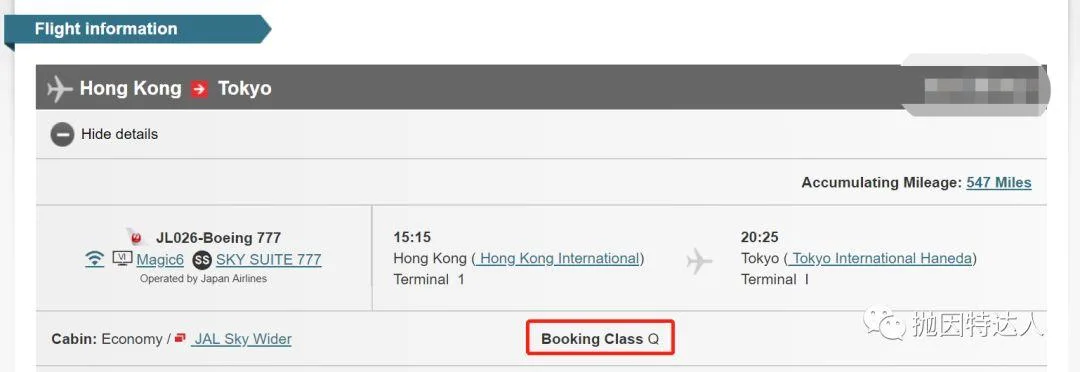Open the 547 Miles mileage link
The width and height of the screenshot is (1080, 372).
click(x=999, y=183)
